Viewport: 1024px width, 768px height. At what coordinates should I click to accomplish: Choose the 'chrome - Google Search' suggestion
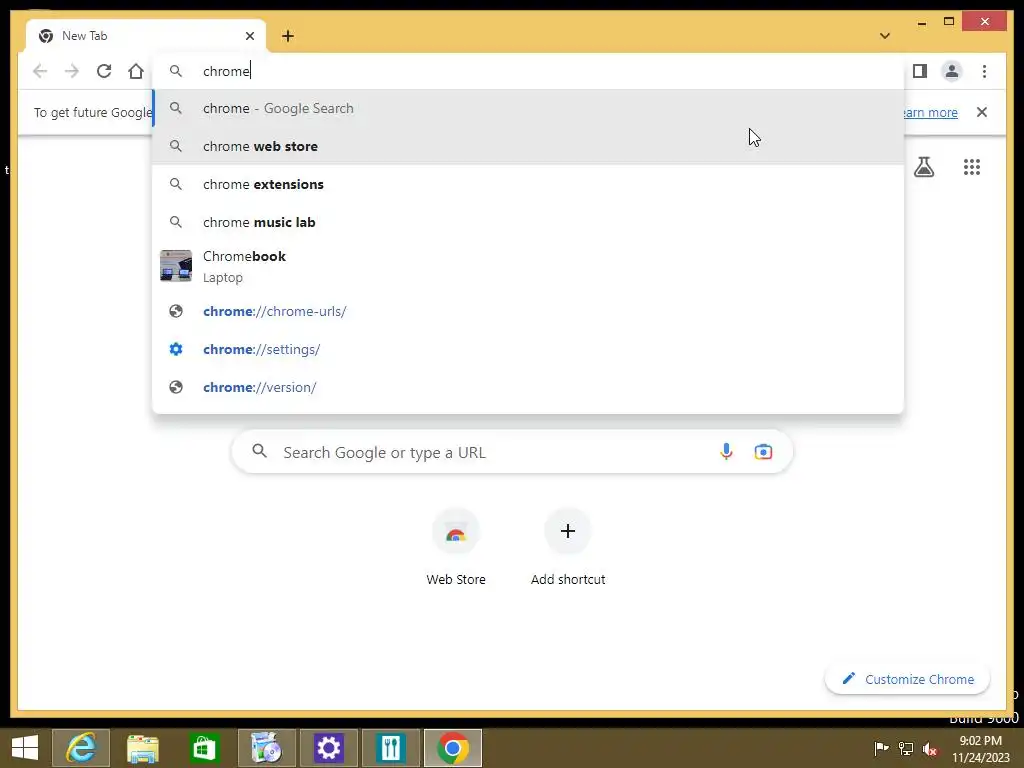coord(528,108)
